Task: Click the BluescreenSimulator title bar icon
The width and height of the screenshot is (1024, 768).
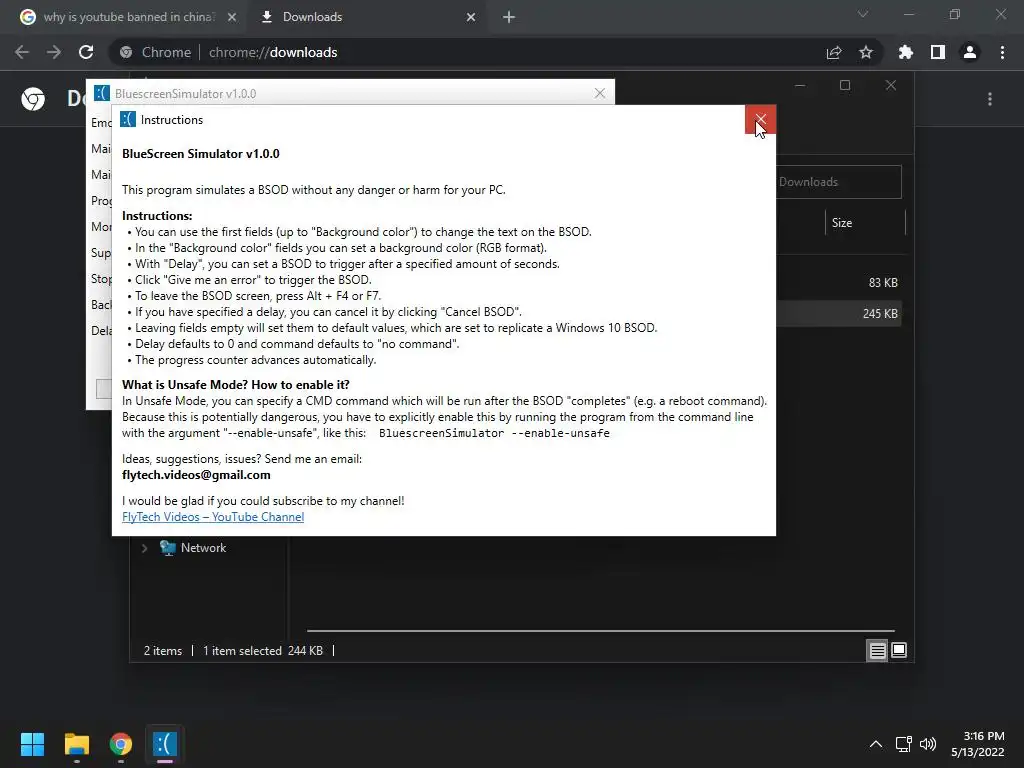Action: tap(102, 93)
